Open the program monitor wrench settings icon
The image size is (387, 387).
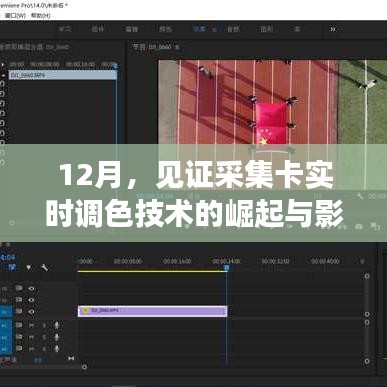tap(360, 196)
